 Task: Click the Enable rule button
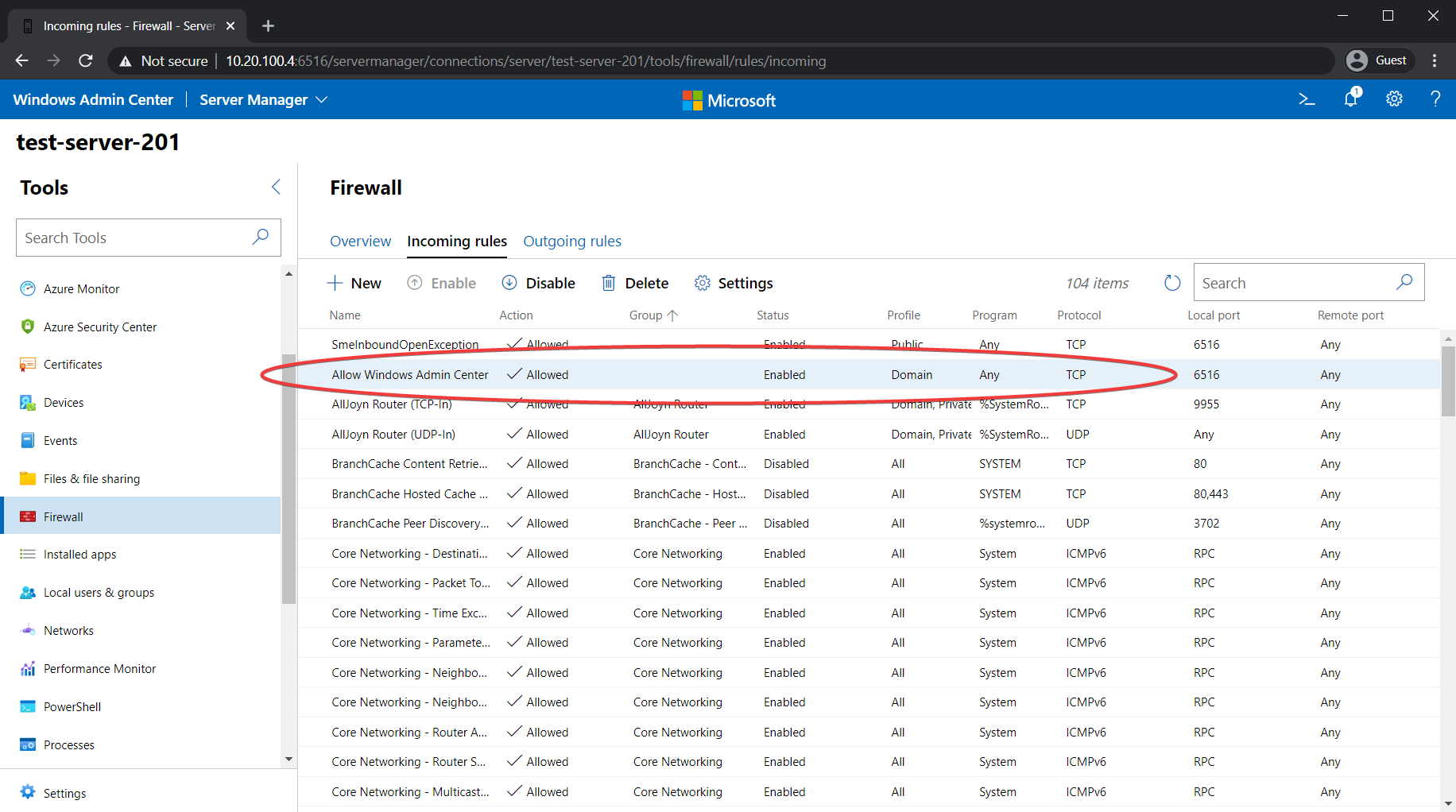[x=441, y=283]
